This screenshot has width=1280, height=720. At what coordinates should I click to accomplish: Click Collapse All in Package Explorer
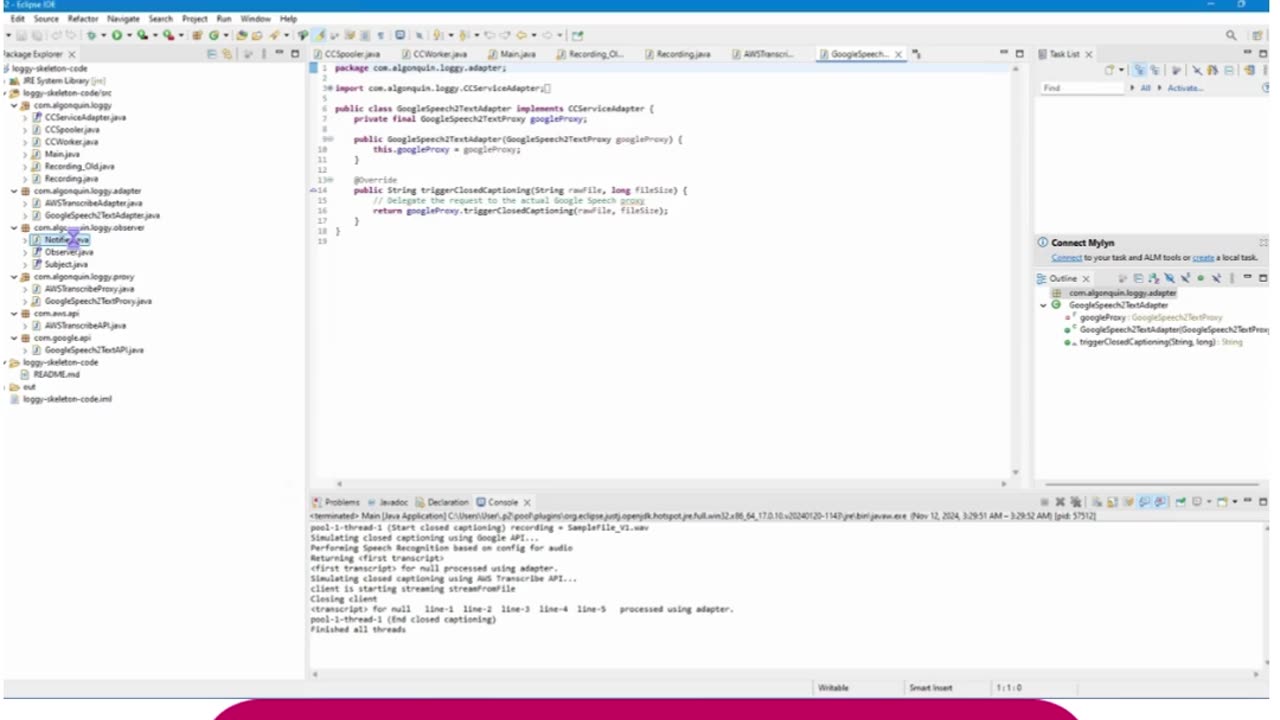(x=212, y=54)
